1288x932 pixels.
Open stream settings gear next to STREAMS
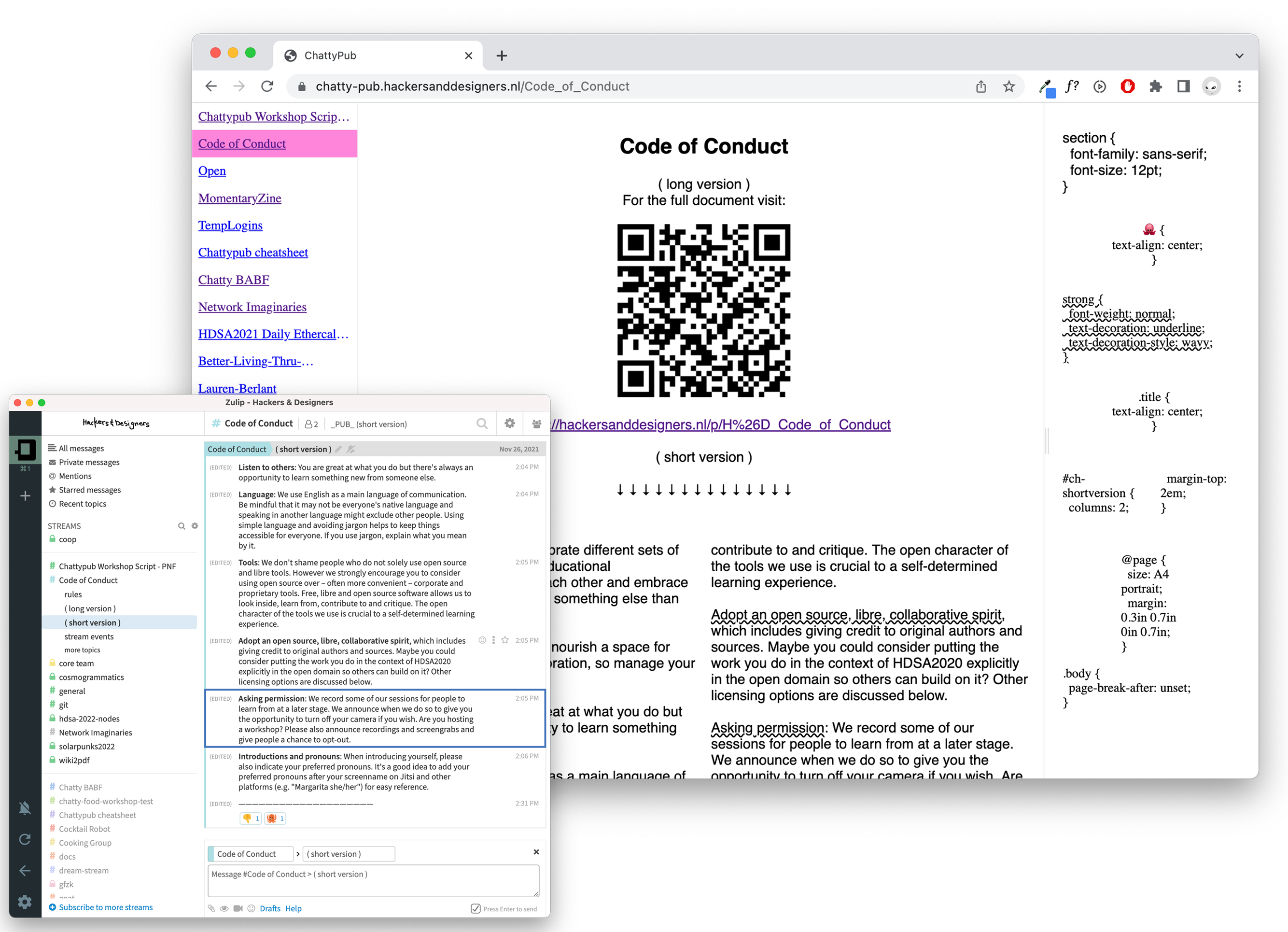click(x=195, y=526)
